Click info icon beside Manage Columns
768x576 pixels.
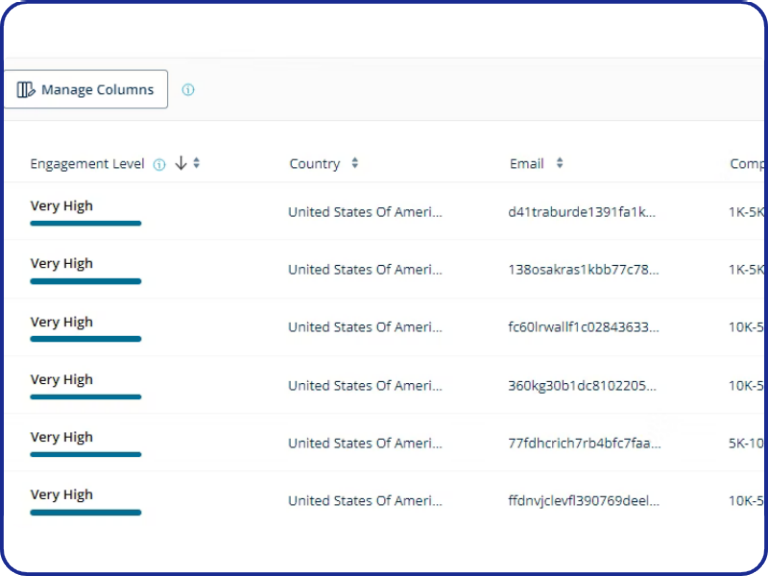[188, 90]
